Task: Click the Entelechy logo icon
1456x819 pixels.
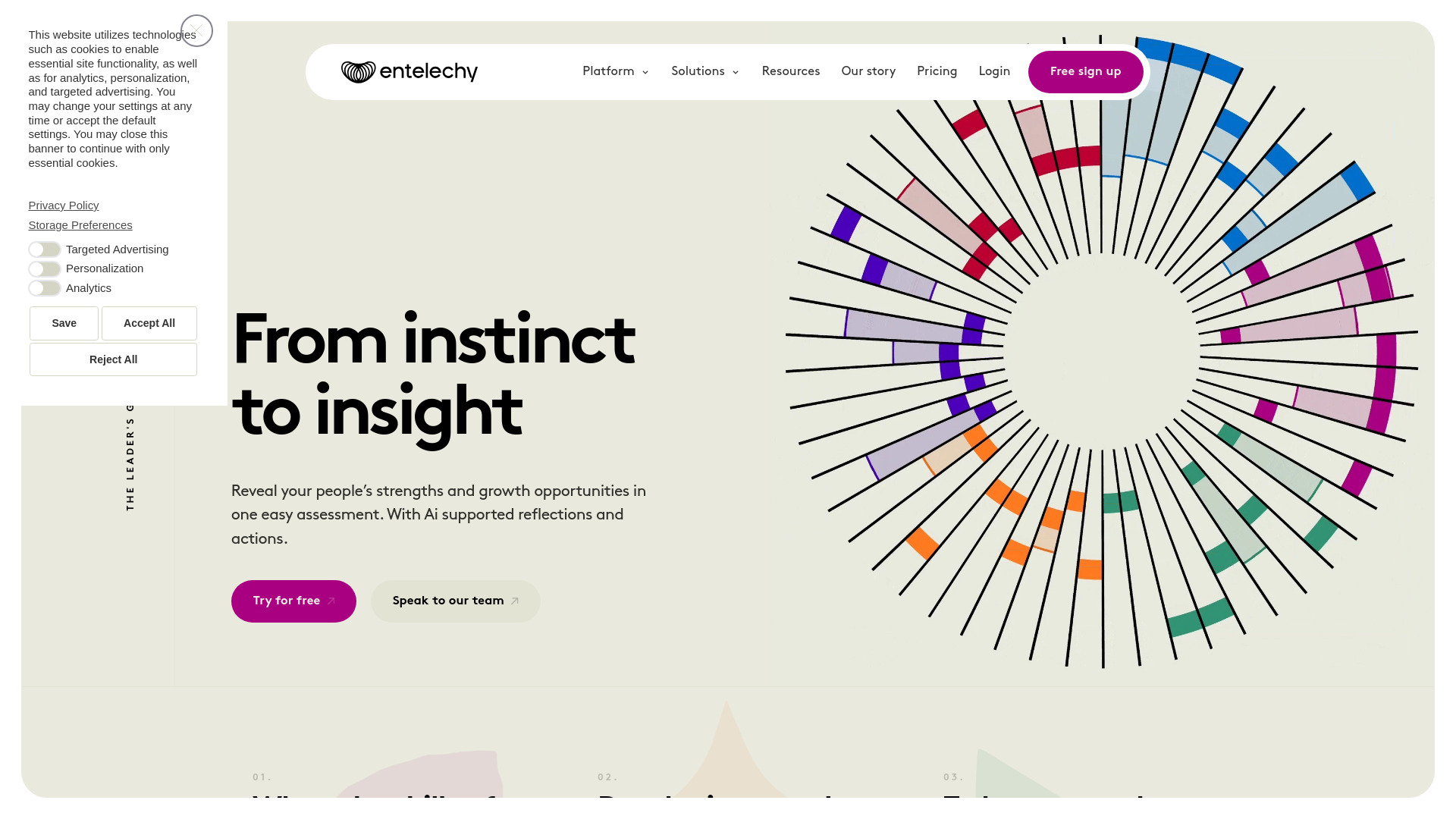Action: click(355, 71)
